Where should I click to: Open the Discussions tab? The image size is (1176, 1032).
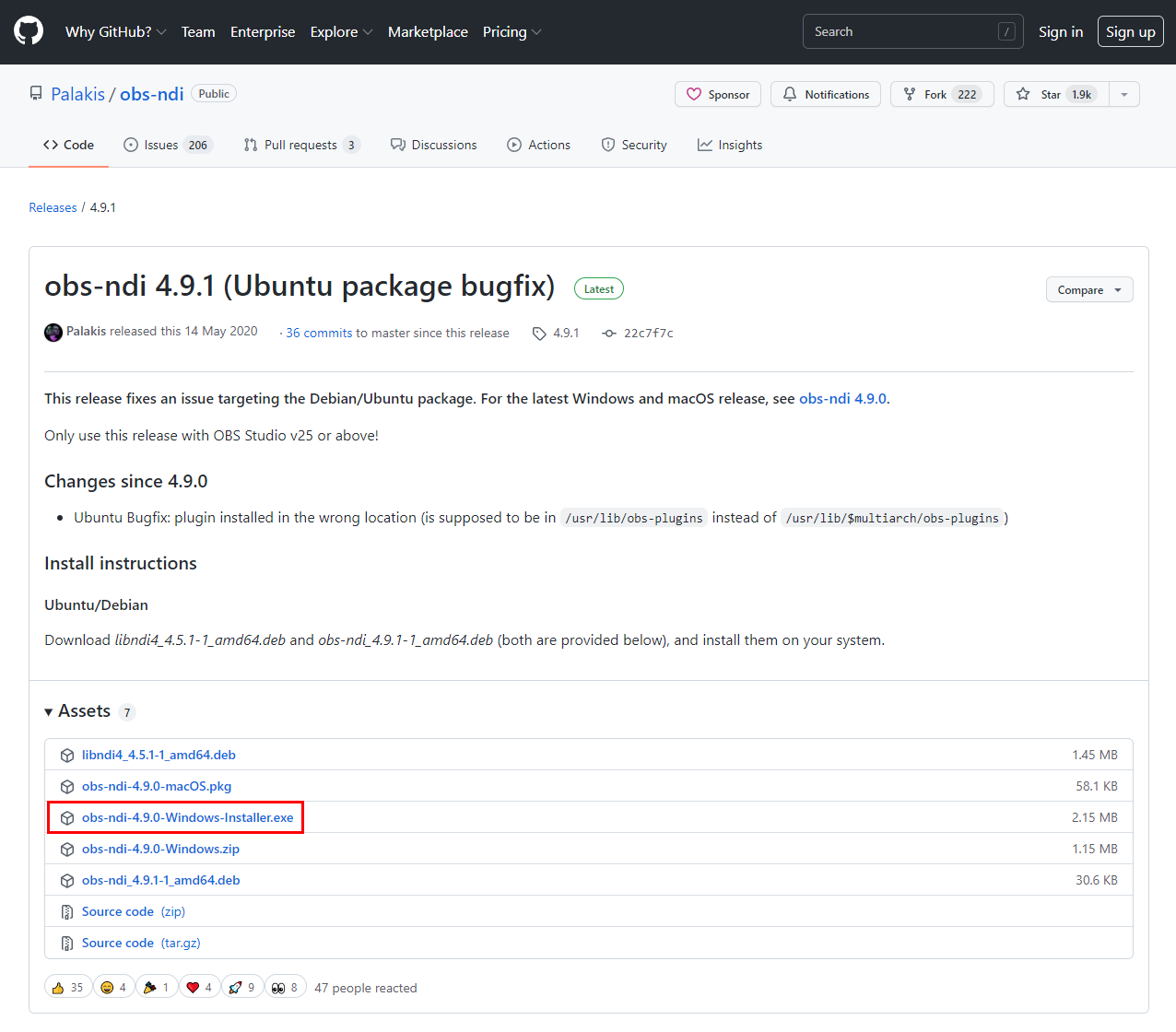pyautogui.click(x=434, y=145)
